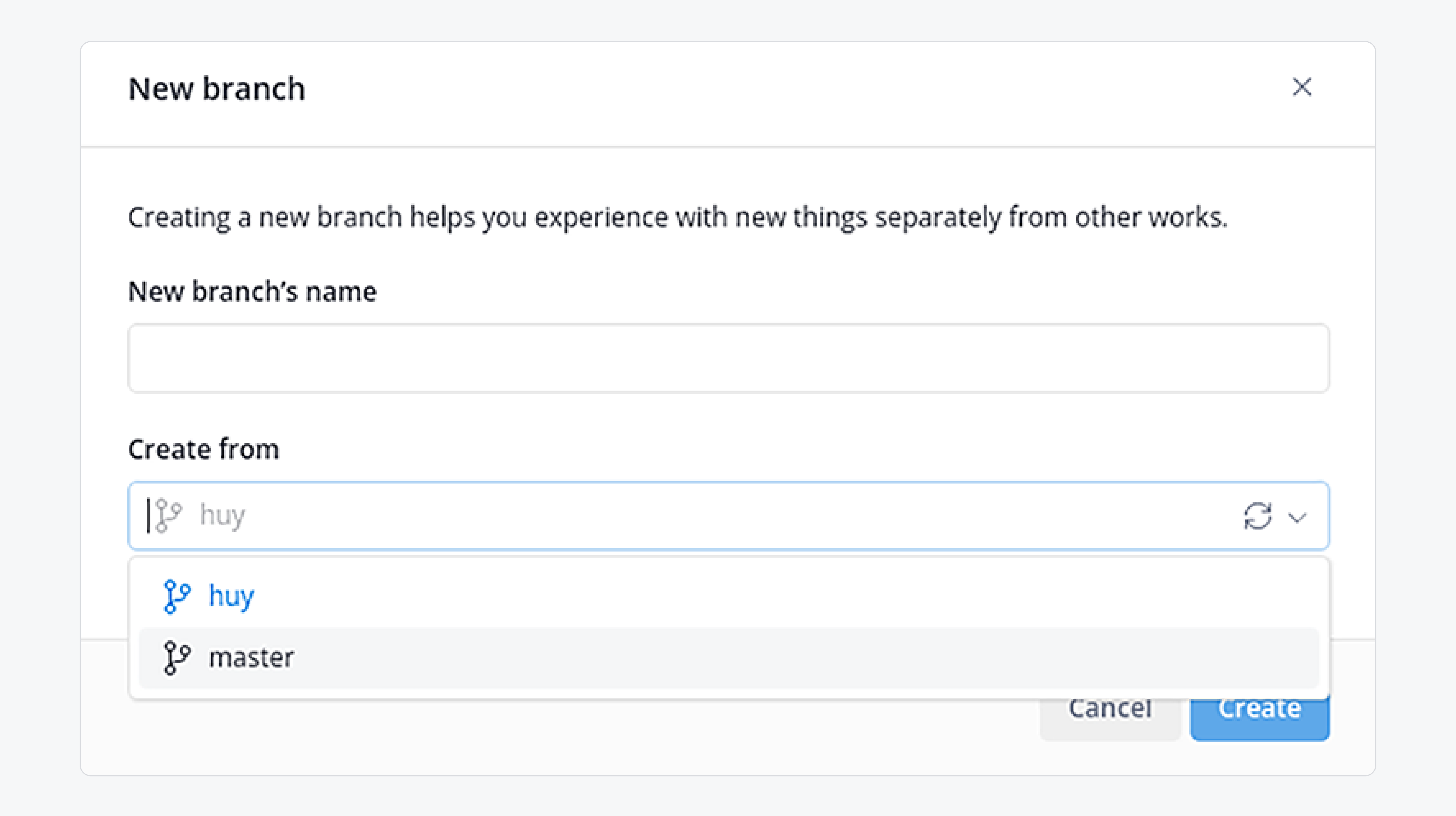Choose master as source branch

(729, 658)
